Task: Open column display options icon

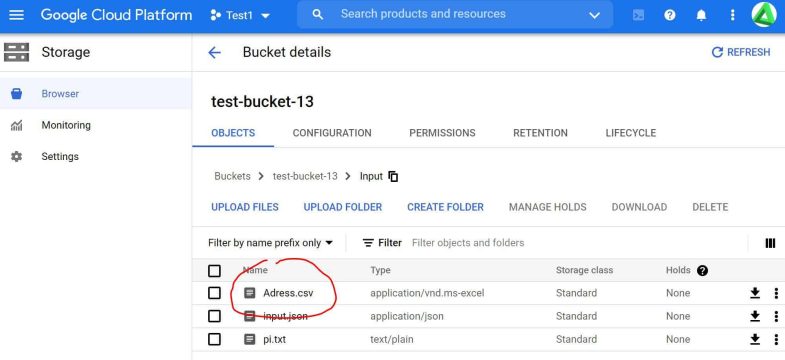Action: tap(770, 243)
